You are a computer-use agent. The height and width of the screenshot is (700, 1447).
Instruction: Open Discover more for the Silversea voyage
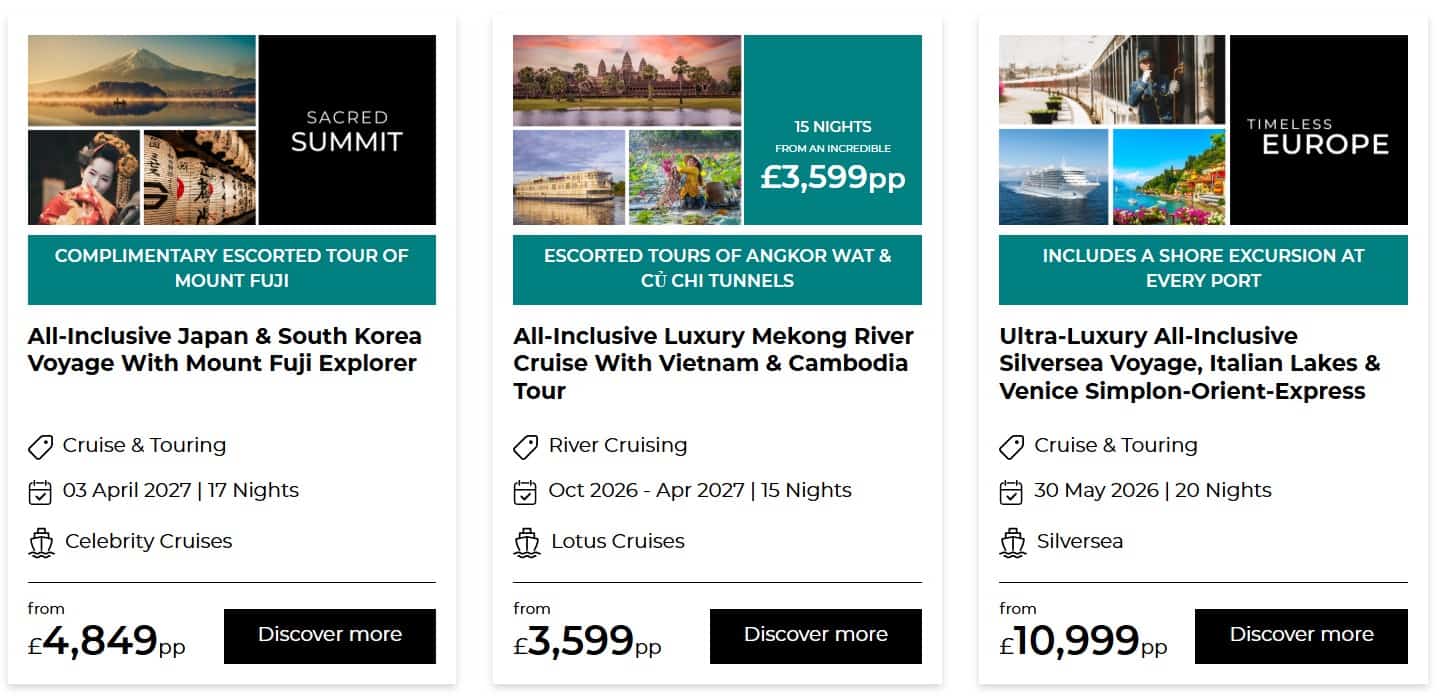(1301, 636)
